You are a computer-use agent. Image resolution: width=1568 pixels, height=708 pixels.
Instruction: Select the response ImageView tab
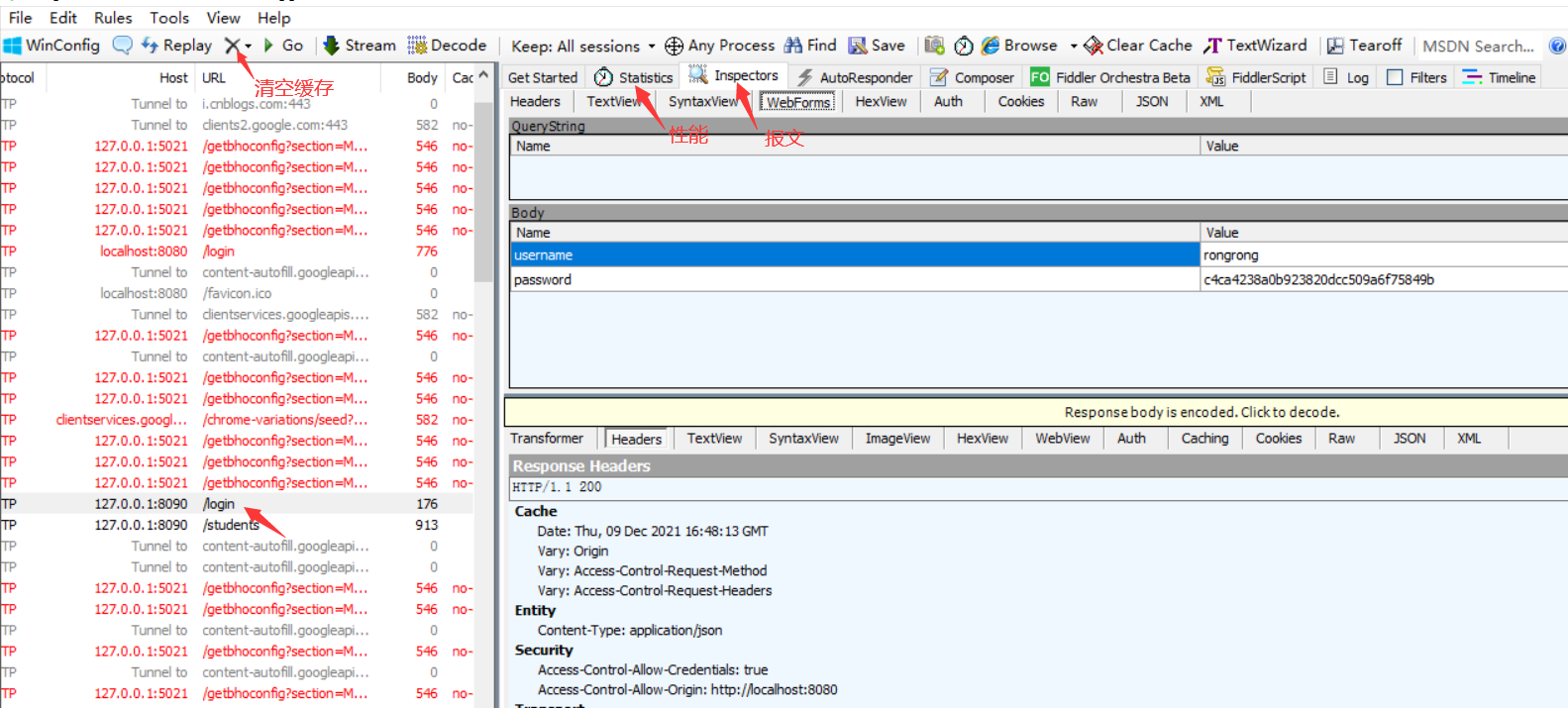tap(897, 438)
